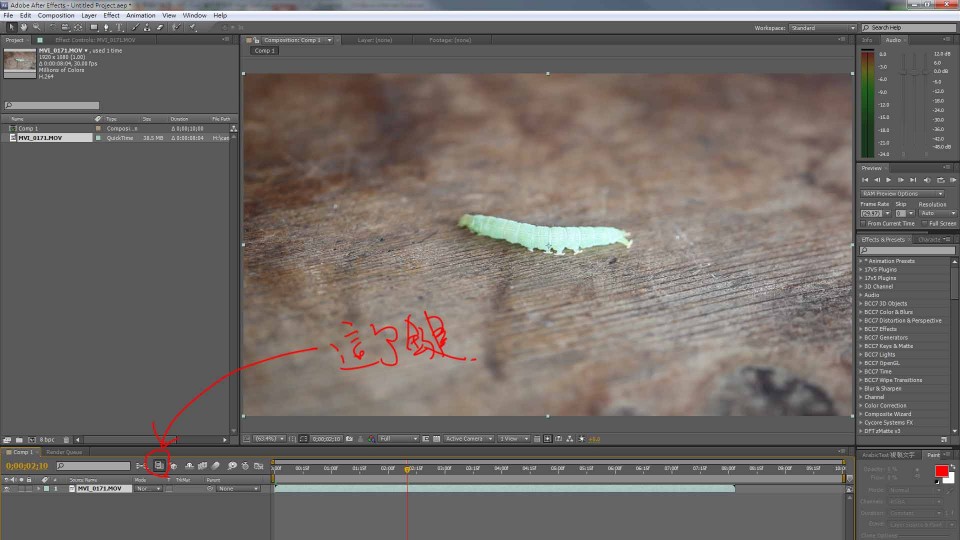Switch to the Render Queue tab

[66, 453]
